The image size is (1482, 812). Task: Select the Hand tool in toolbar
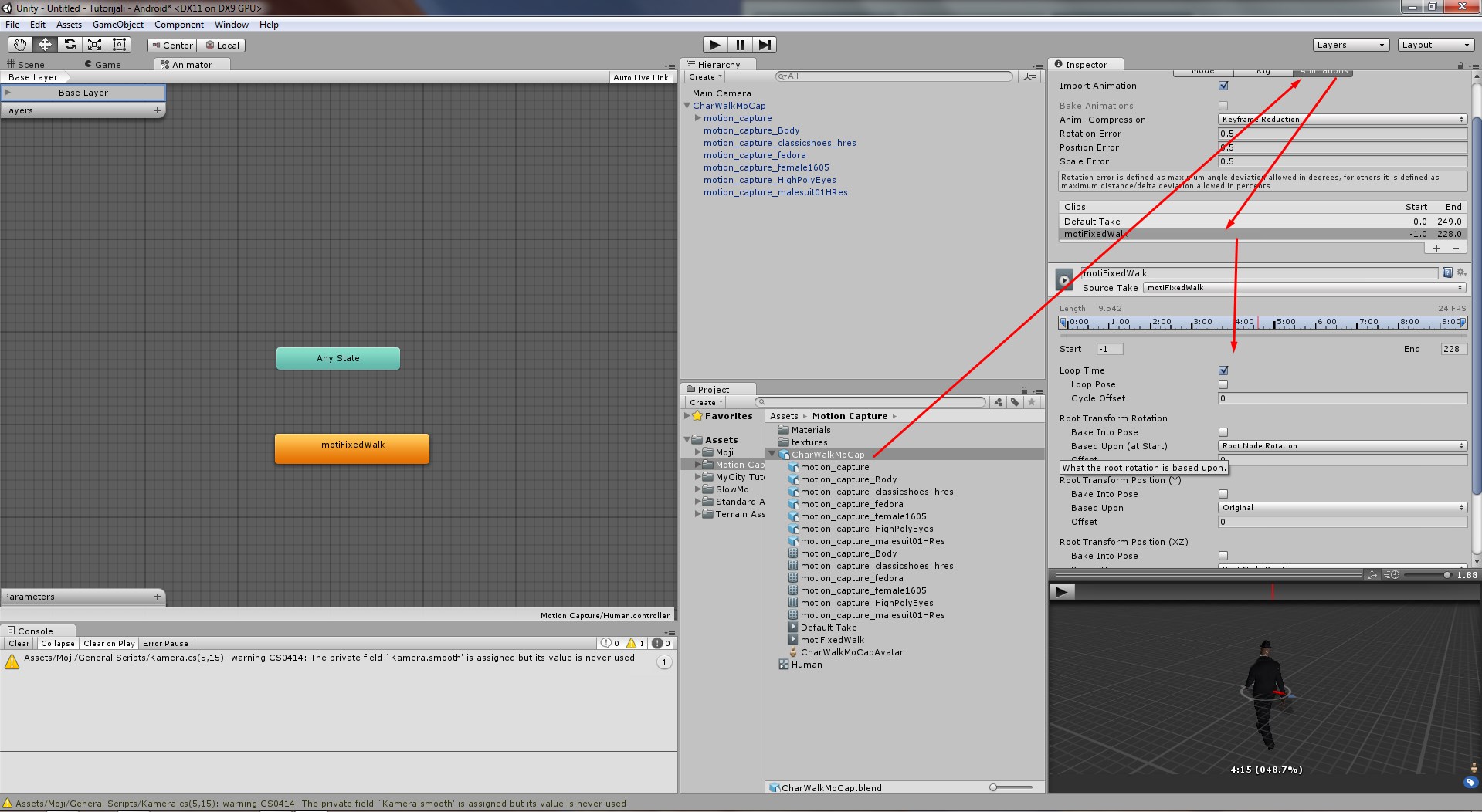coord(20,45)
